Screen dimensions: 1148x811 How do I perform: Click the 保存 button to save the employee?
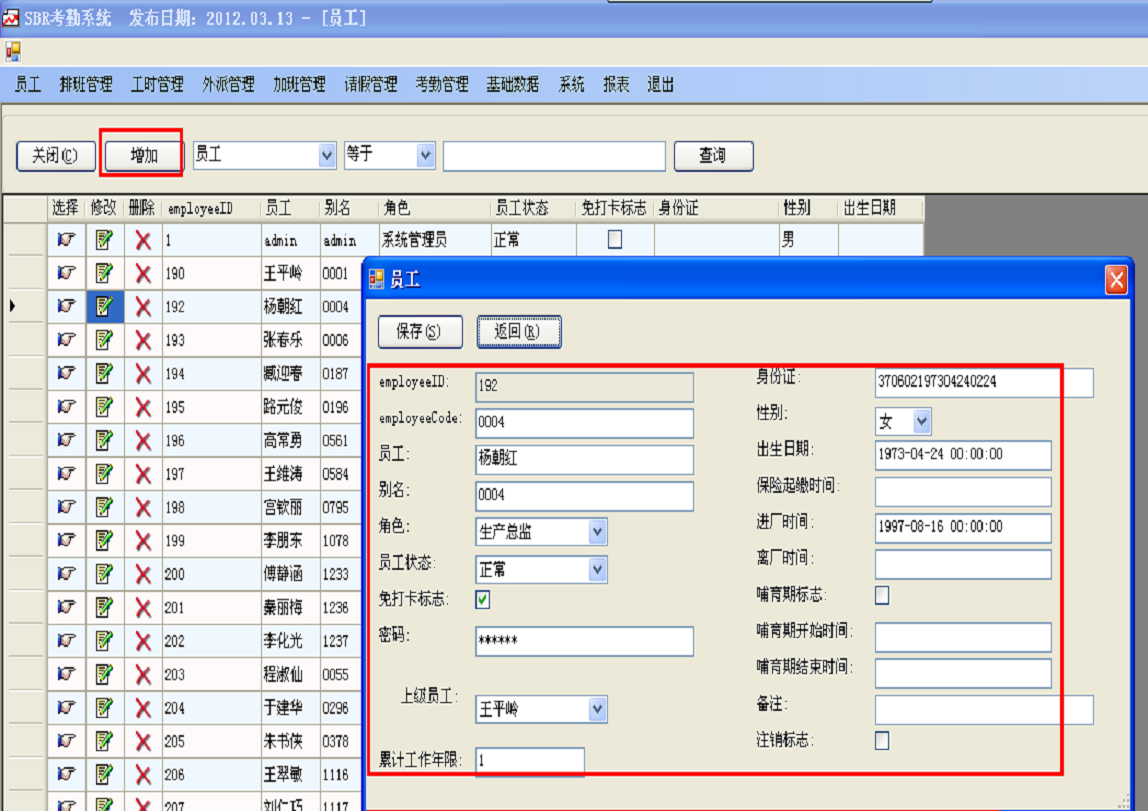pos(420,332)
